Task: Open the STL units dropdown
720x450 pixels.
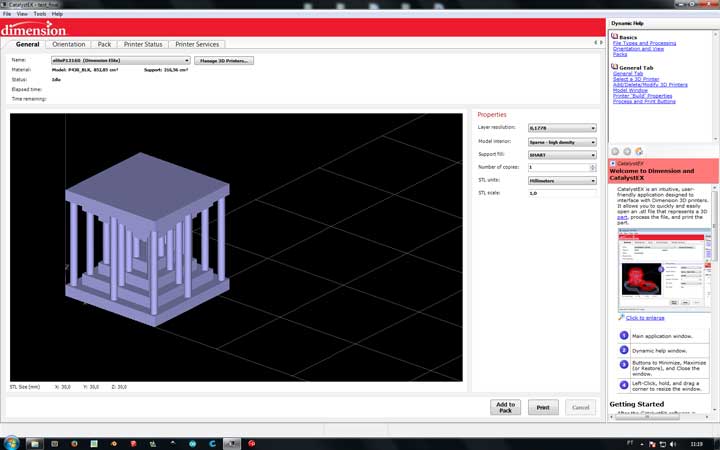Action: (562, 181)
